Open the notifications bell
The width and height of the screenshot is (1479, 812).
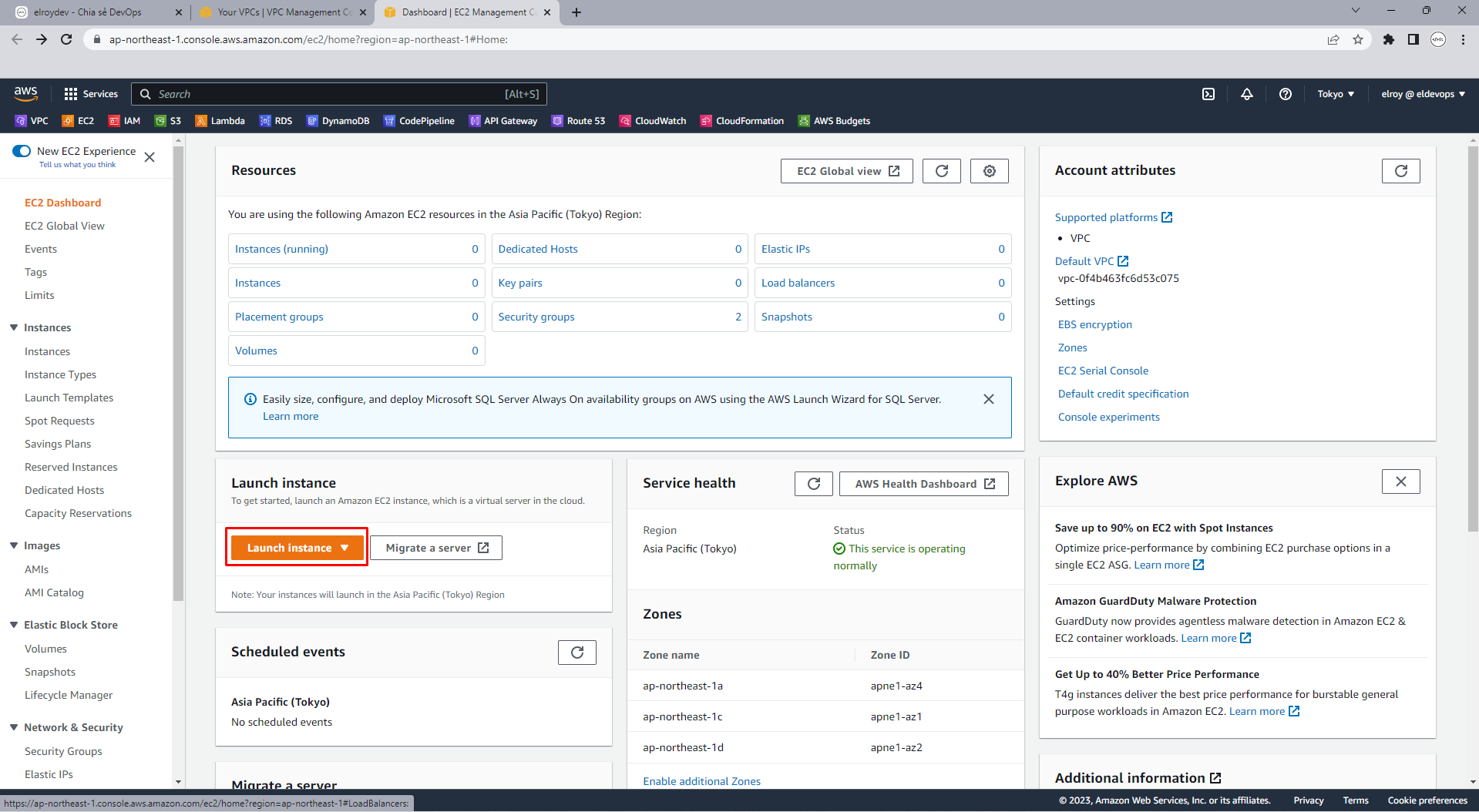(1247, 94)
